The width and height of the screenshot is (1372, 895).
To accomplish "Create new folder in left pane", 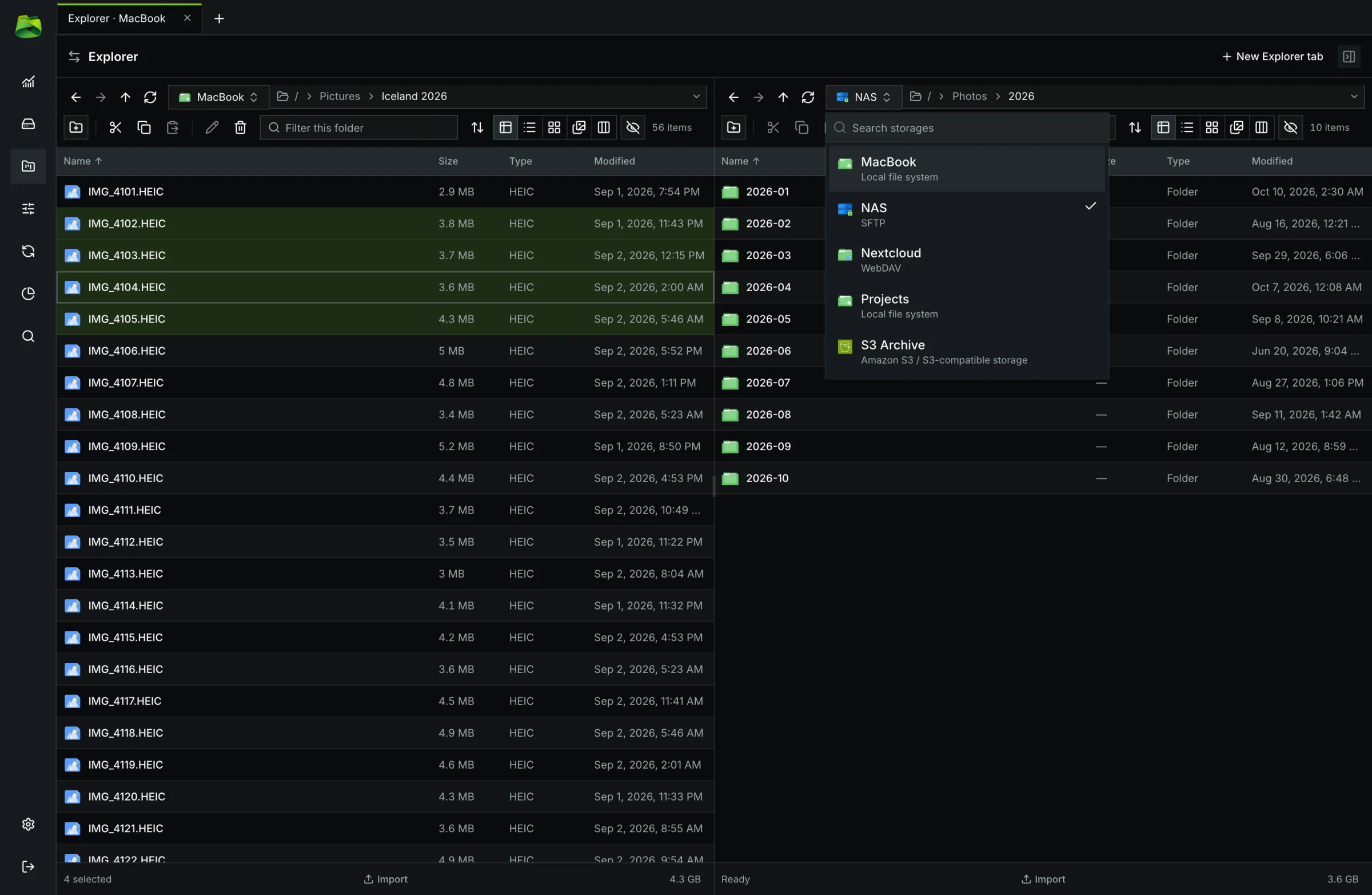I will (x=76, y=128).
